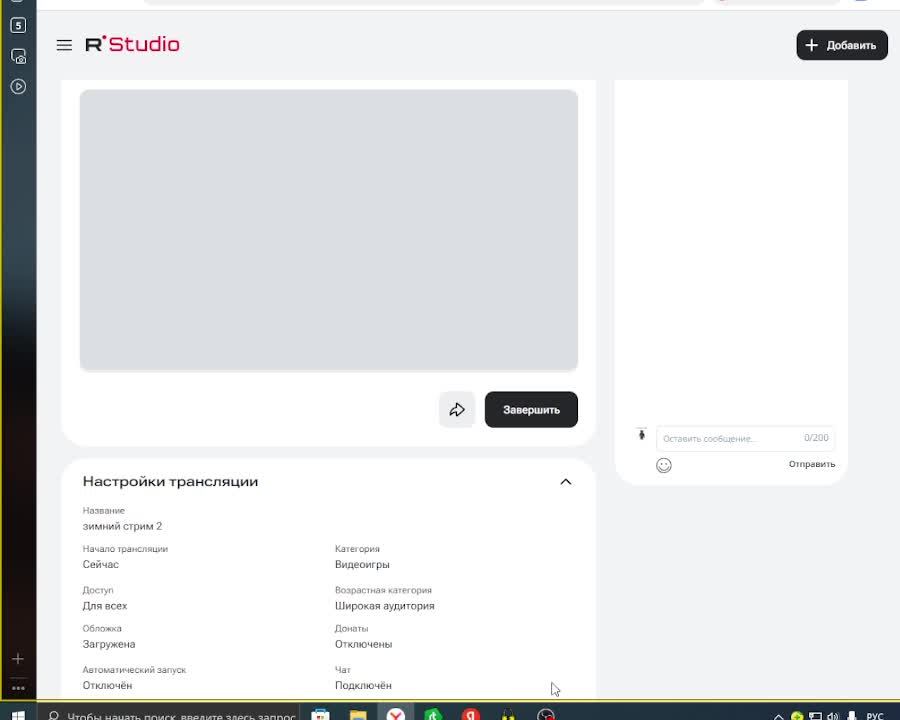Click the share arrow icon button
This screenshot has height=720, width=900.
457,409
